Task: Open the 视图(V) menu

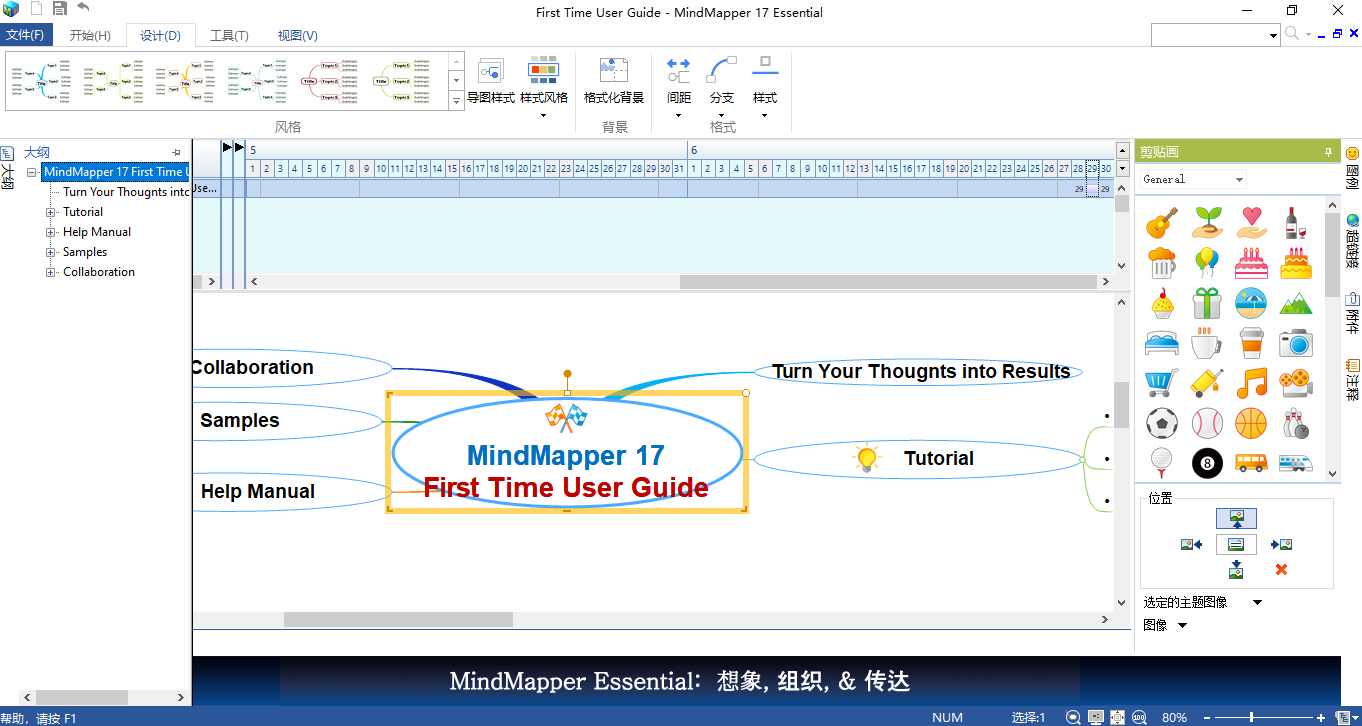Action: pos(295,35)
